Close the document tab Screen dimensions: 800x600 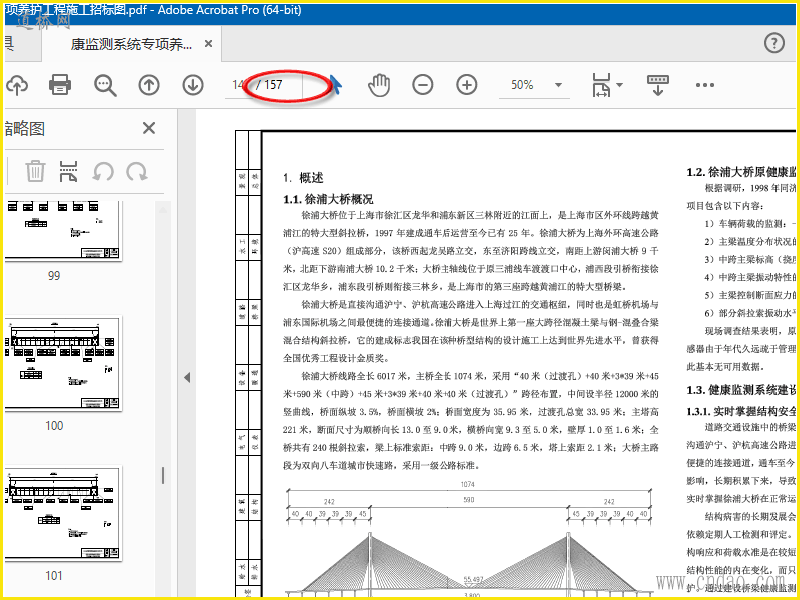[x=208, y=44]
